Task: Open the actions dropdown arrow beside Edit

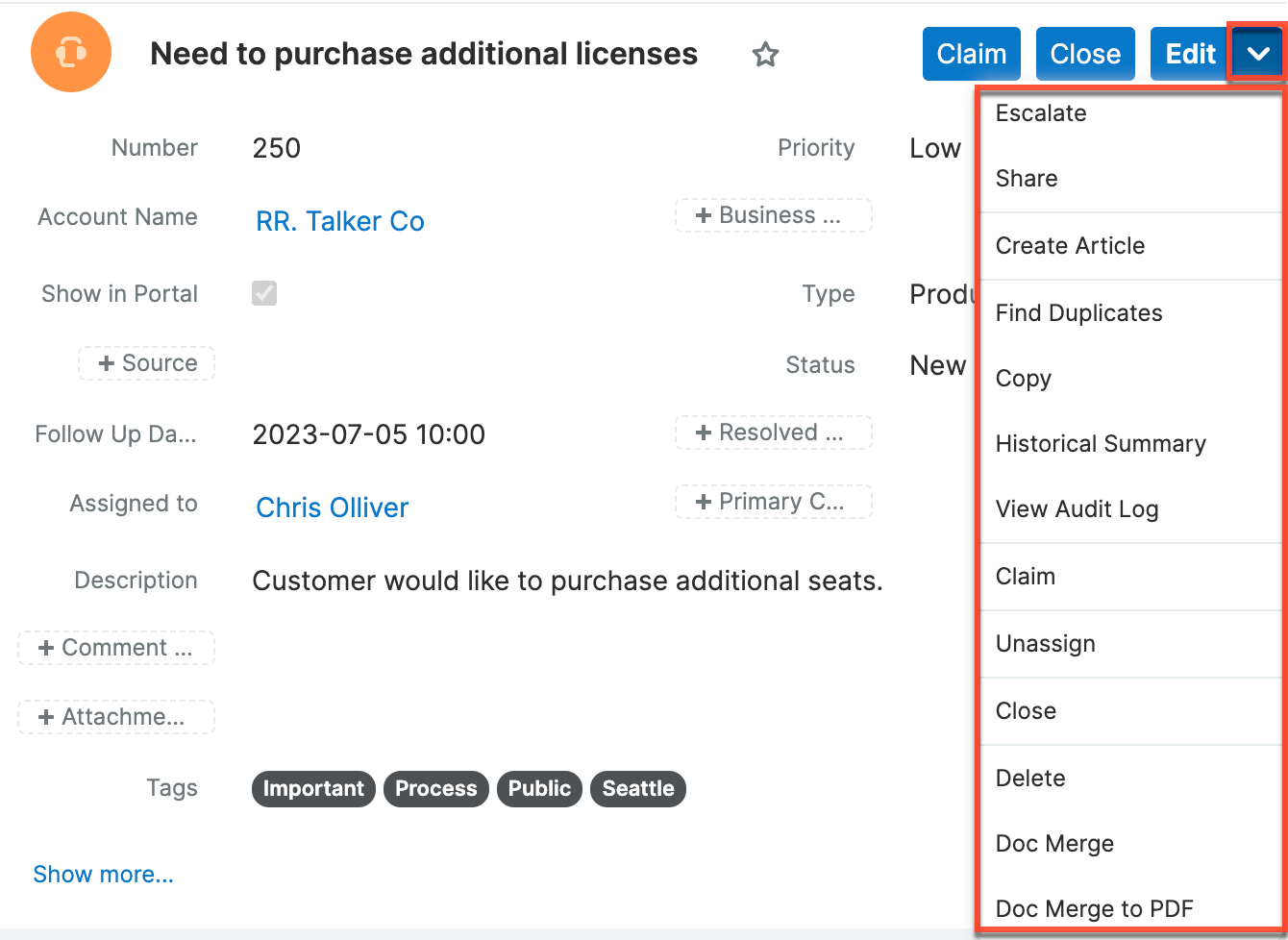Action: pos(1256,54)
